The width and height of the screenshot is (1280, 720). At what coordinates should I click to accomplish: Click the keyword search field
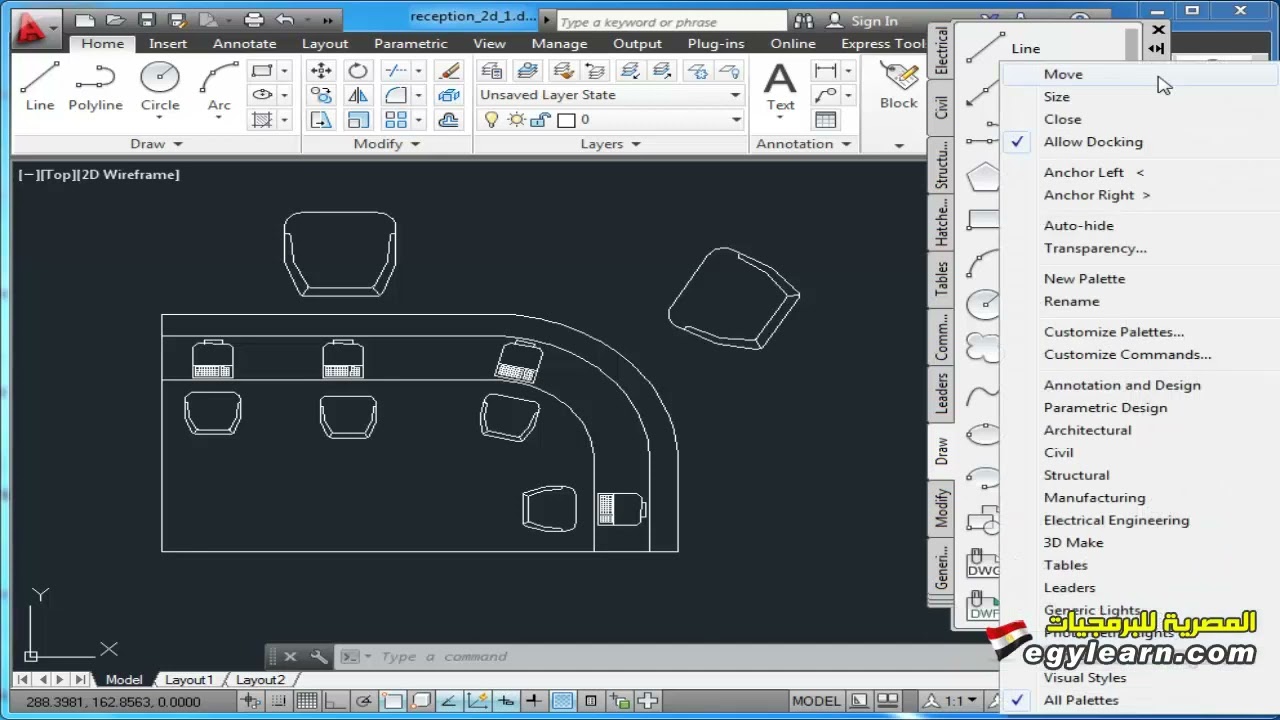pos(671,21)
